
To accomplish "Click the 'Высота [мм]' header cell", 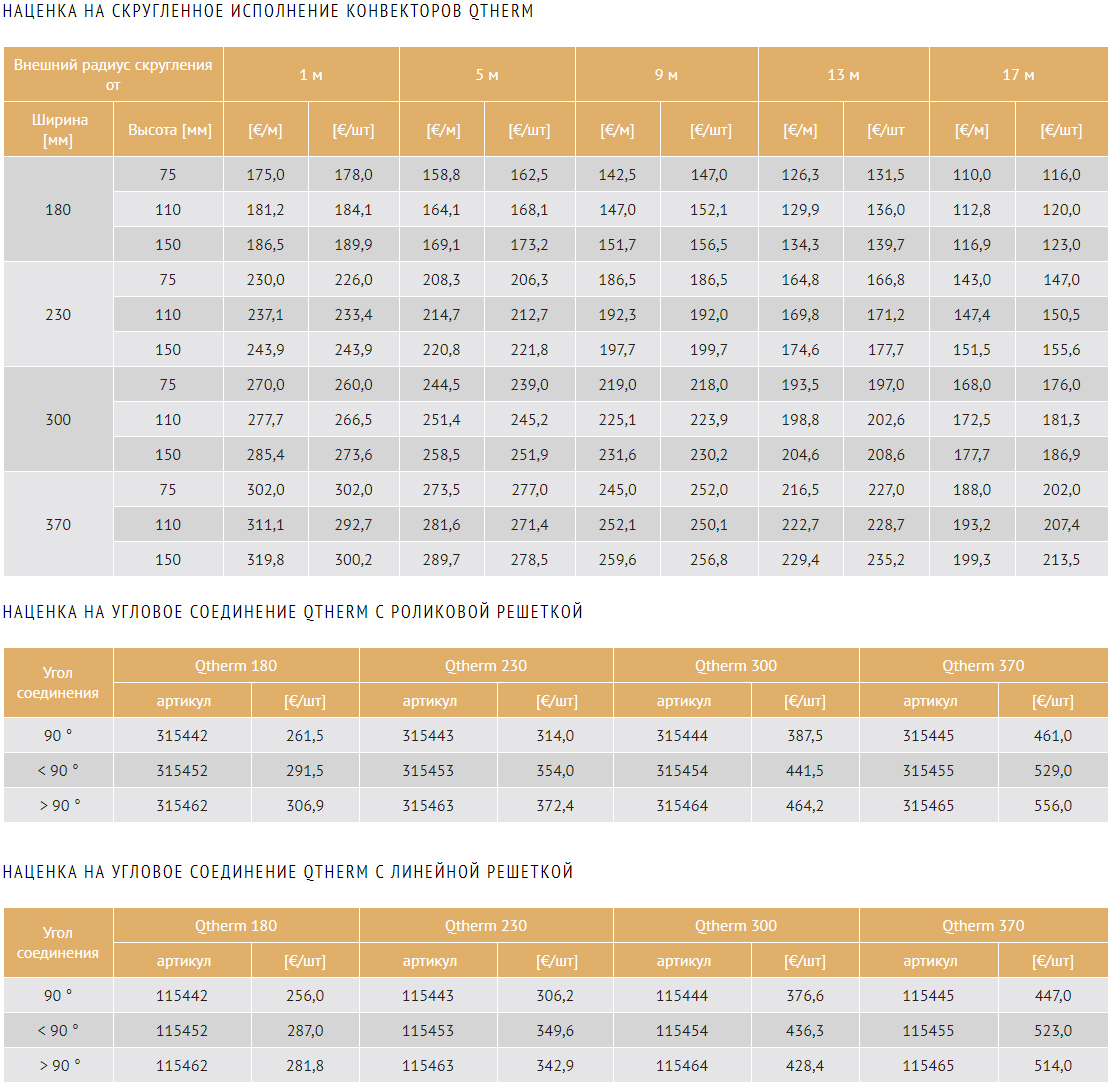I will pos(169,130).
